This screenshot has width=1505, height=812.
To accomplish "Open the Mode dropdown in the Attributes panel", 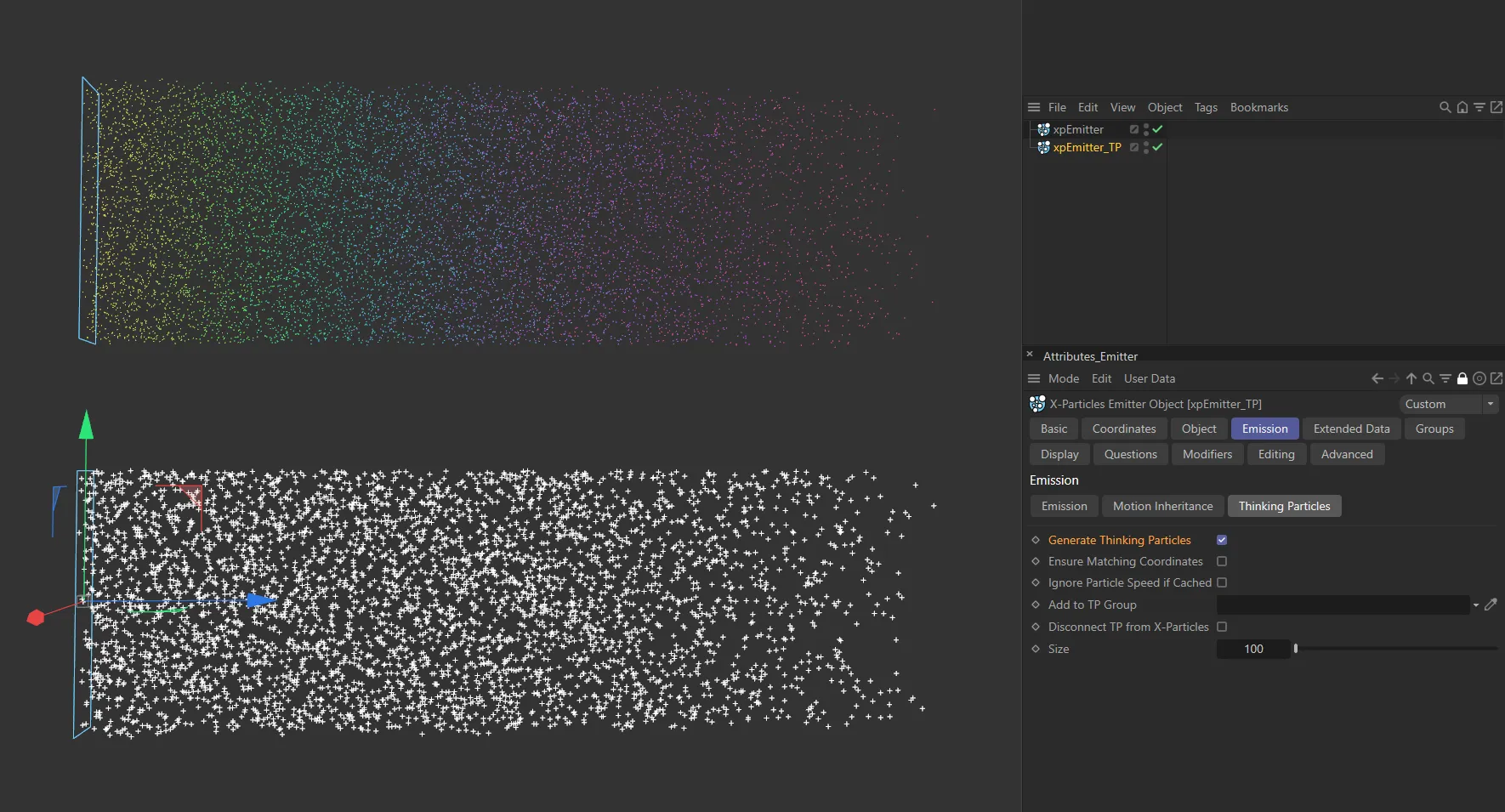I will click(x=1065, y=378).
